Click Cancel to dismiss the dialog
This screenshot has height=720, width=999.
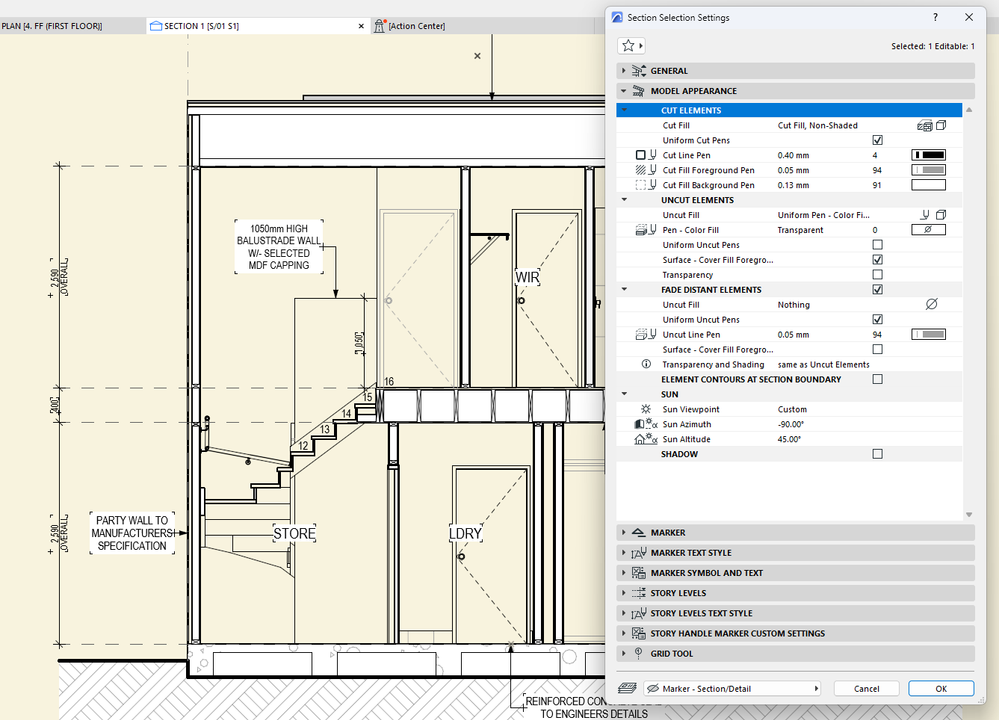tap(866, 688)
